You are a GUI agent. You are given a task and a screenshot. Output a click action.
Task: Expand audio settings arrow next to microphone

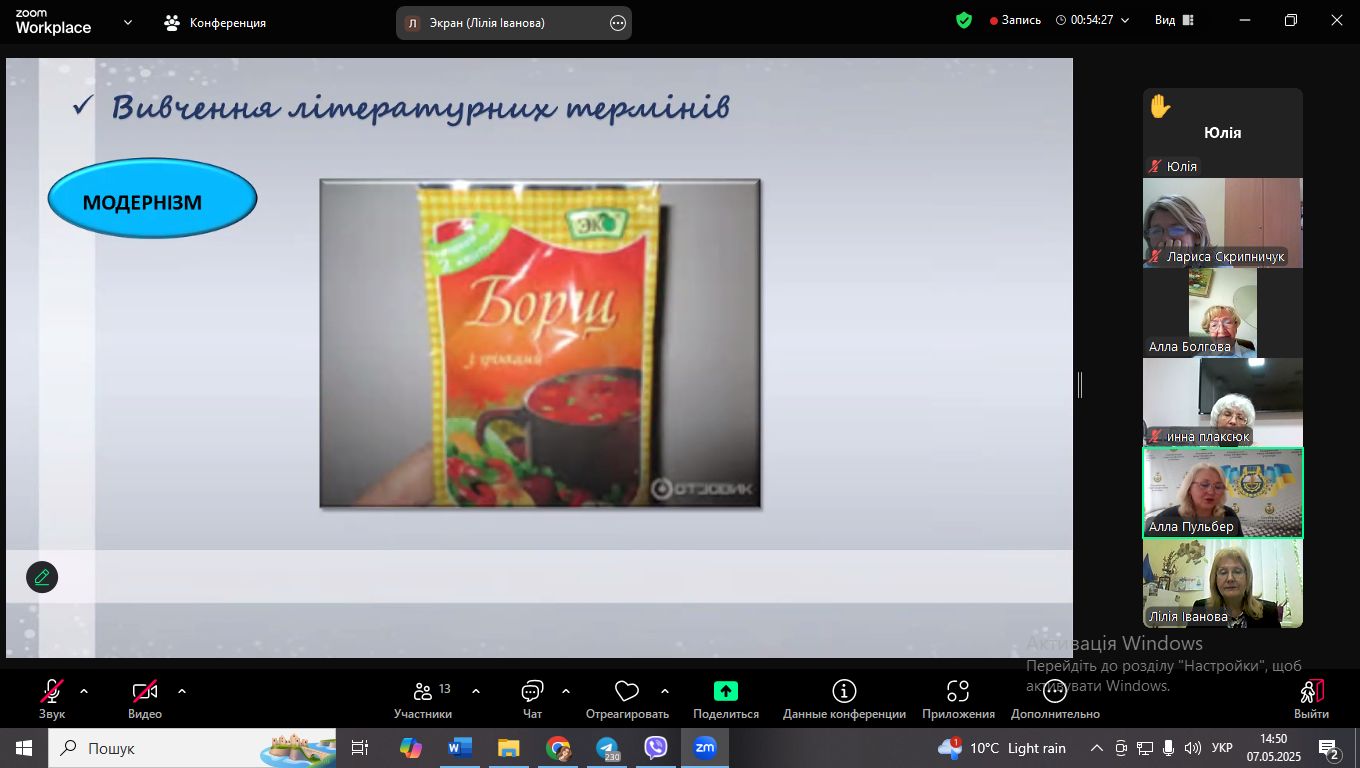pos(84,691)
